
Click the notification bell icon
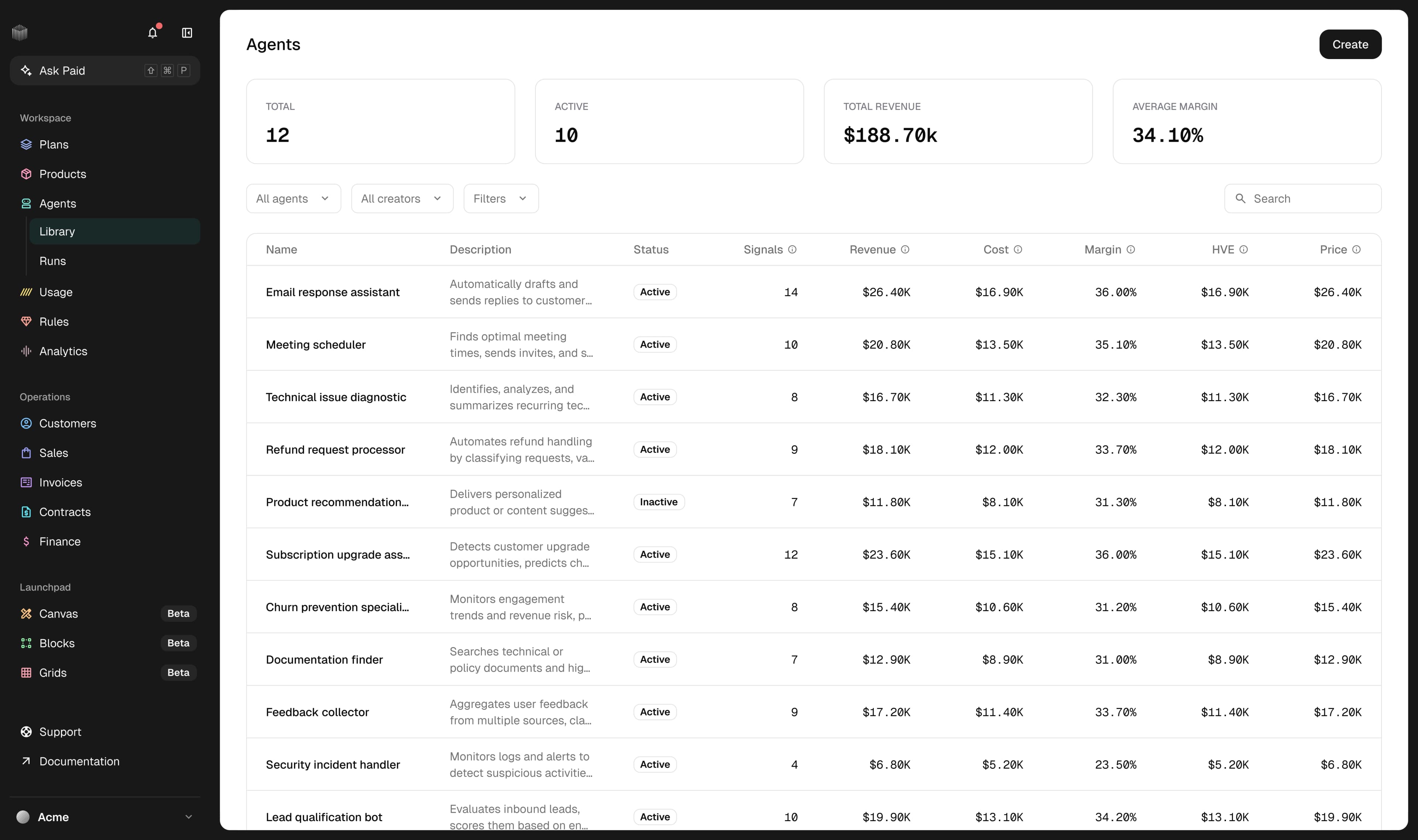coord(152,33)
